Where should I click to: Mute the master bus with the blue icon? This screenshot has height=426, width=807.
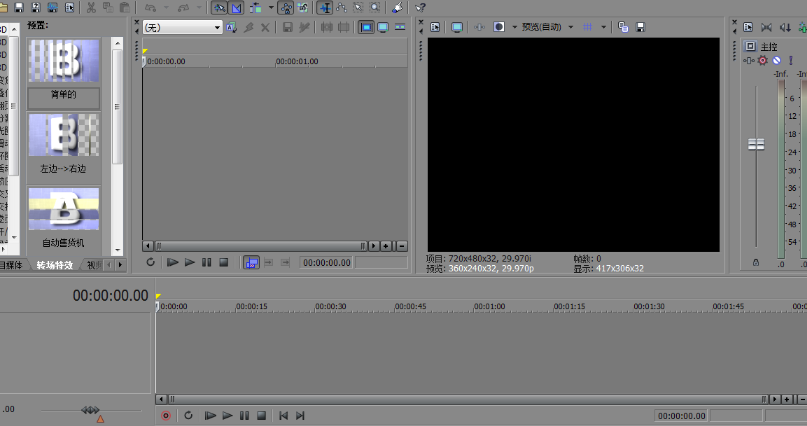tap(777, 60)
